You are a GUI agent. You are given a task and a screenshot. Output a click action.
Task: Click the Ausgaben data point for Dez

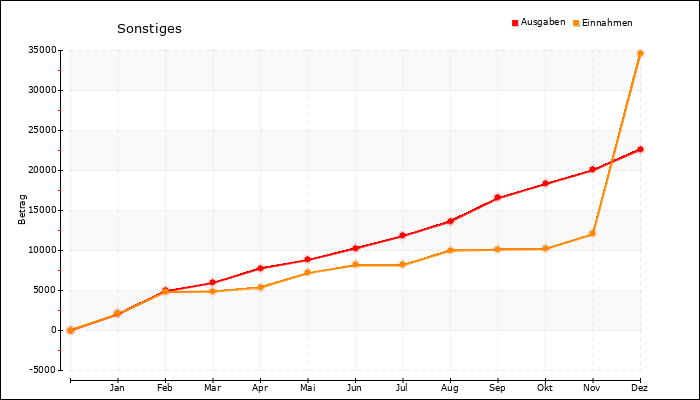640,149
